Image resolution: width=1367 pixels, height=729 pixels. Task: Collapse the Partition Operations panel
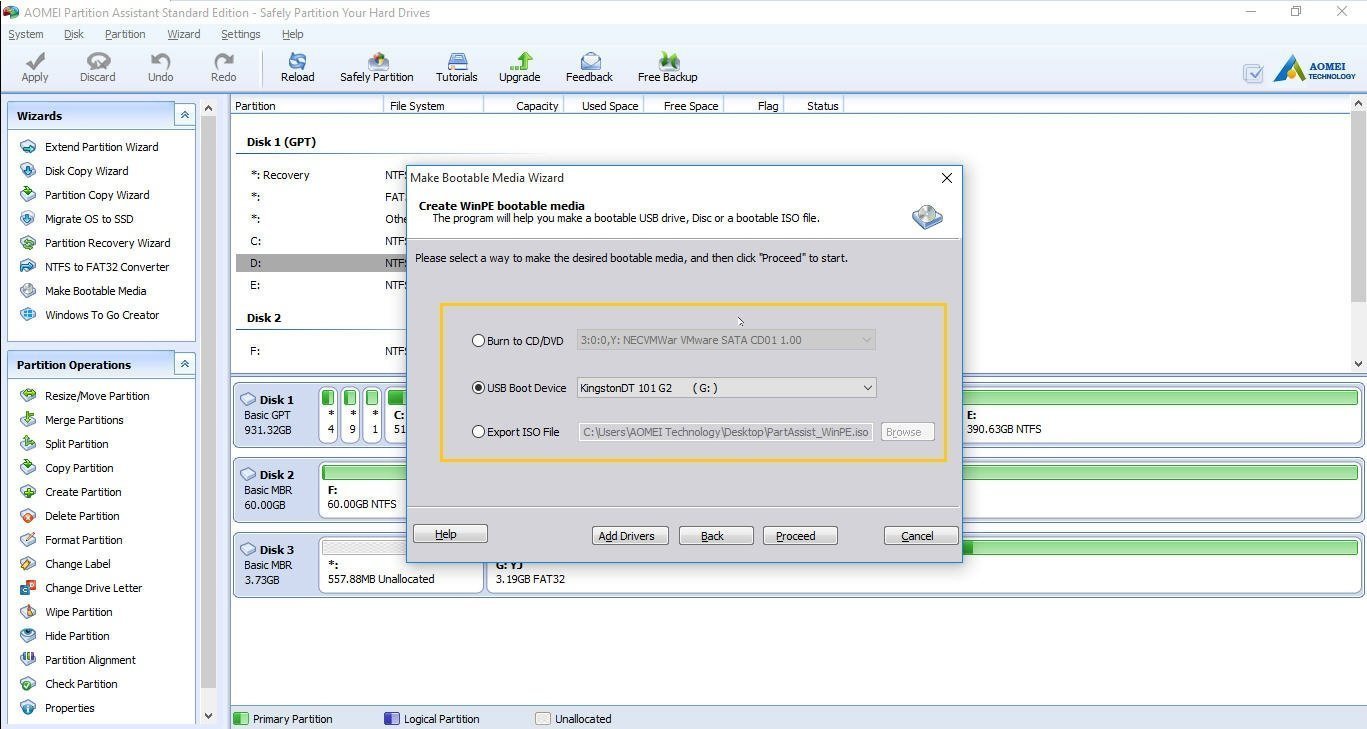pyautogui.click(x=185, y=365)
